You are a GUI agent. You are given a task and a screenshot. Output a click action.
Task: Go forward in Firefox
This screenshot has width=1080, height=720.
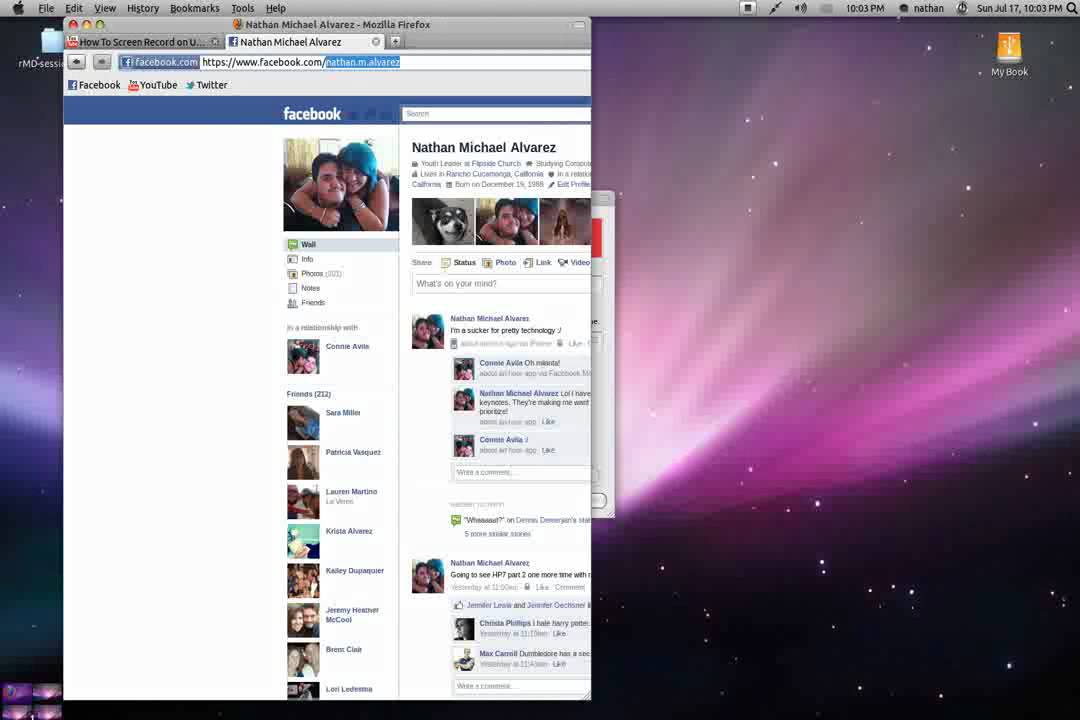point(101,62)
